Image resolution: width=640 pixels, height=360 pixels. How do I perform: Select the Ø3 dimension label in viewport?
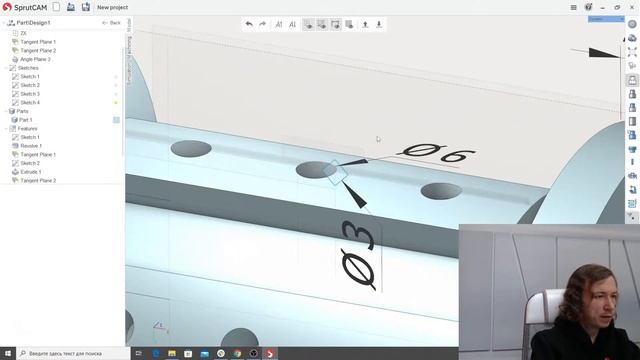358,255
